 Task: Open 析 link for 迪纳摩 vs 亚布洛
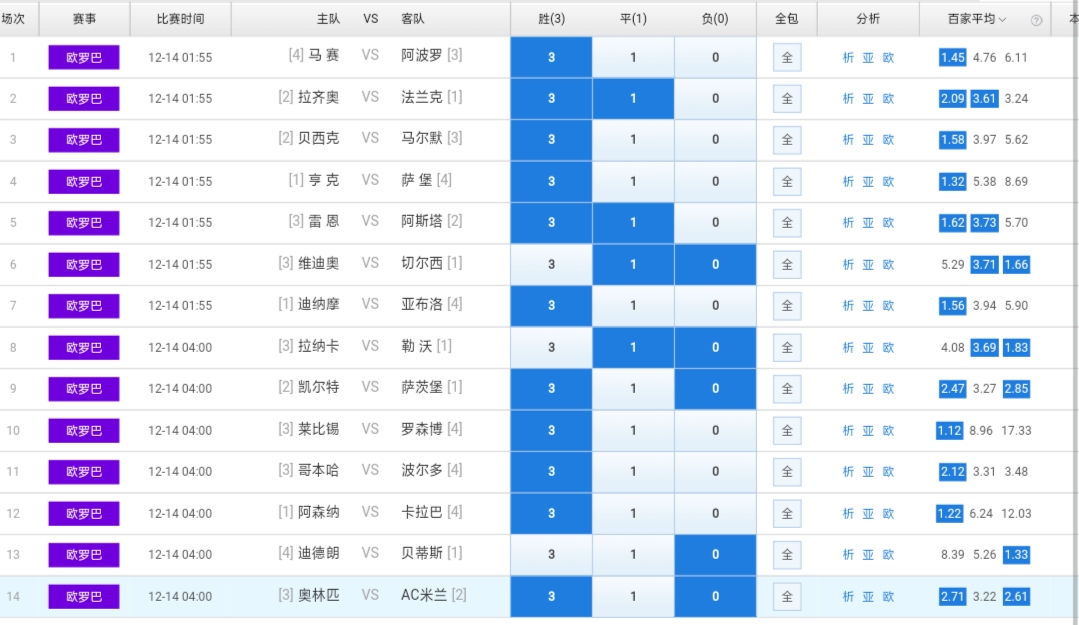pos(848,306)
